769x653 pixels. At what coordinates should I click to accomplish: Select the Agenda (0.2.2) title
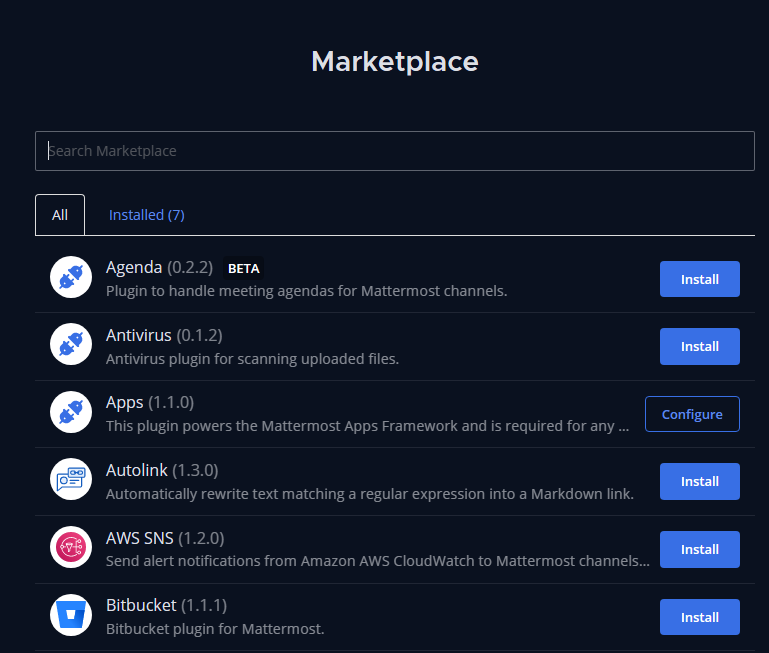(x=159, y=267)
